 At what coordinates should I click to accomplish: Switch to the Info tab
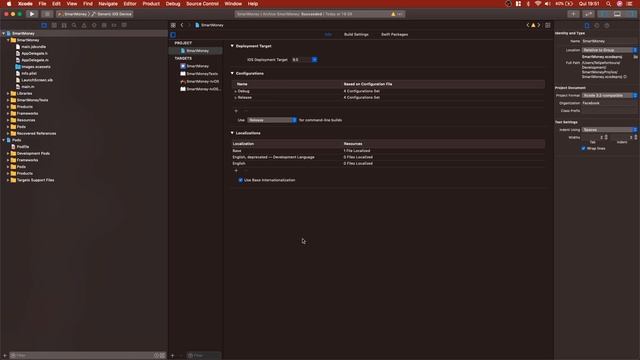coord(328,35)
